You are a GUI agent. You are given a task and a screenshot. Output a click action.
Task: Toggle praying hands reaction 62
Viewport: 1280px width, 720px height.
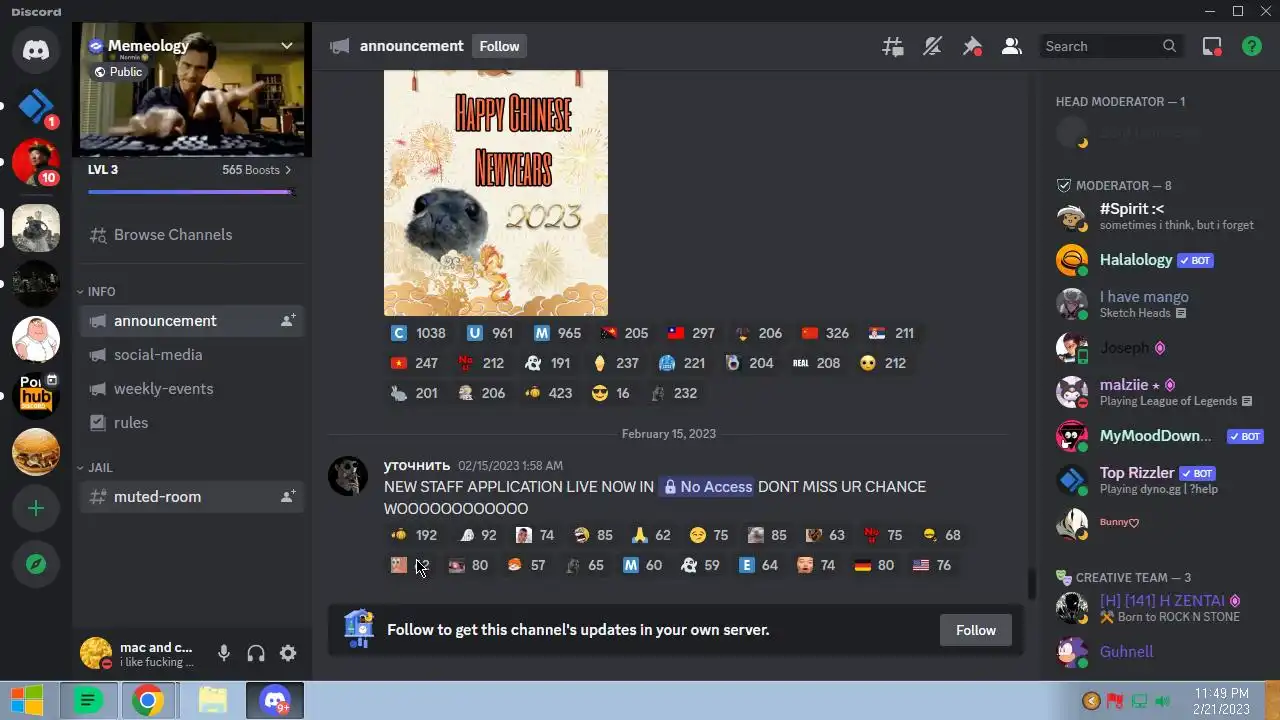pos(651,535)
